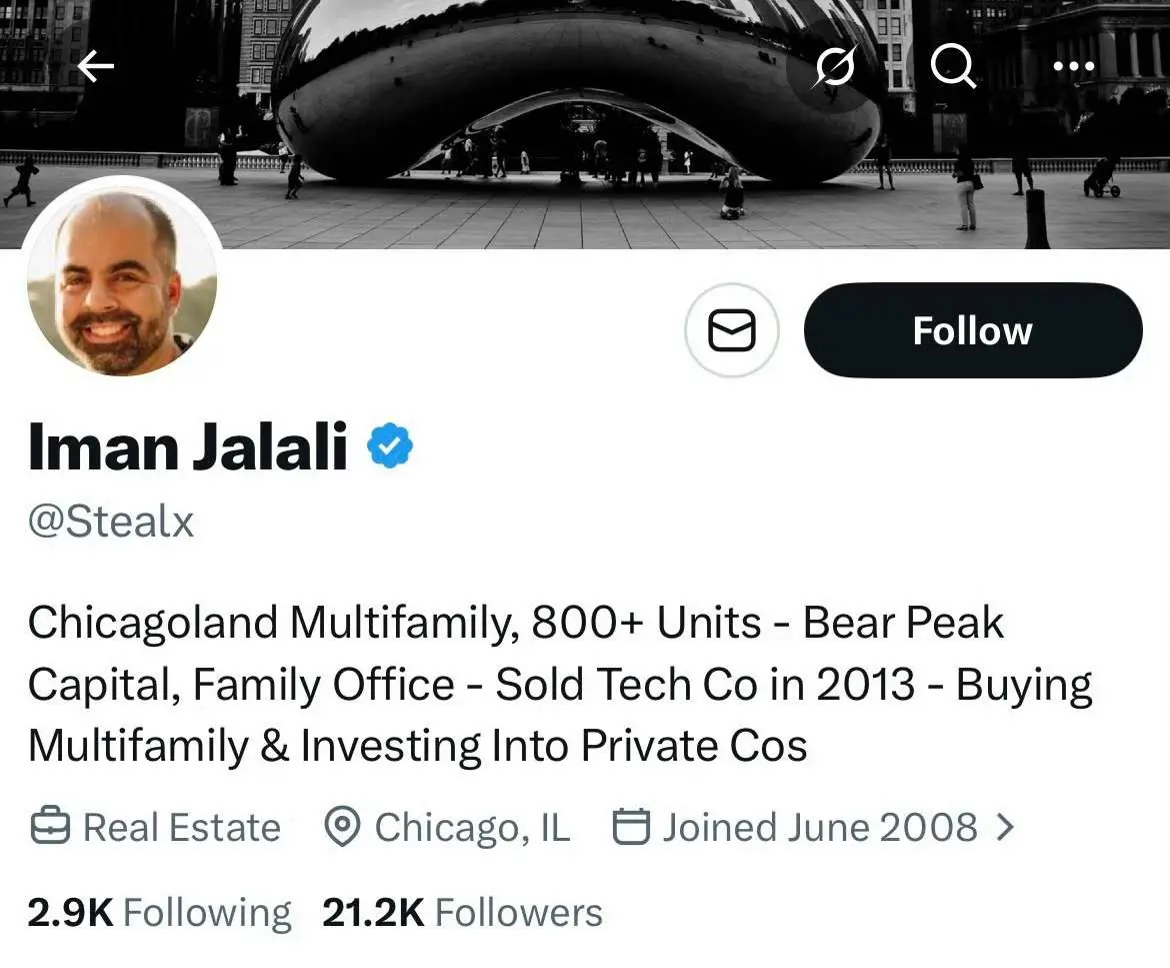Tap the @Stealx handle text

[111, 522]
